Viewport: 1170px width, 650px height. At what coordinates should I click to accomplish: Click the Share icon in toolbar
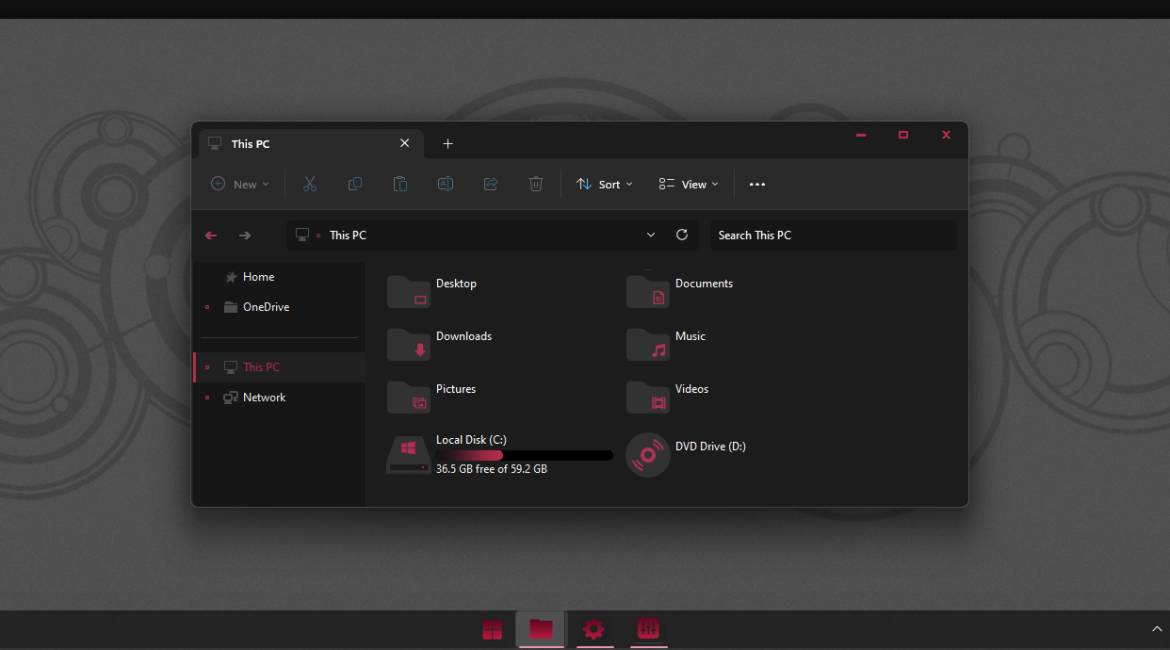(x=490, y=184)
